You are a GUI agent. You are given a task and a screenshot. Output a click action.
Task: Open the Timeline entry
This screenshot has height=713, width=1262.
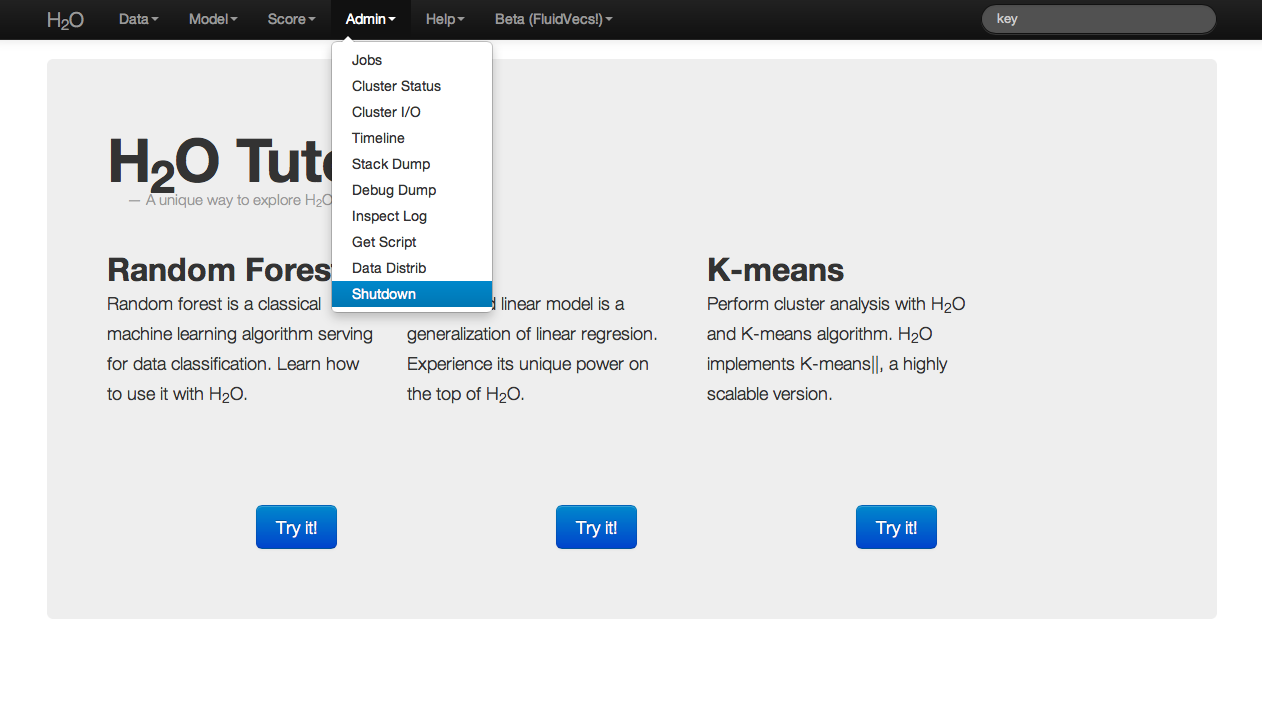412,138
